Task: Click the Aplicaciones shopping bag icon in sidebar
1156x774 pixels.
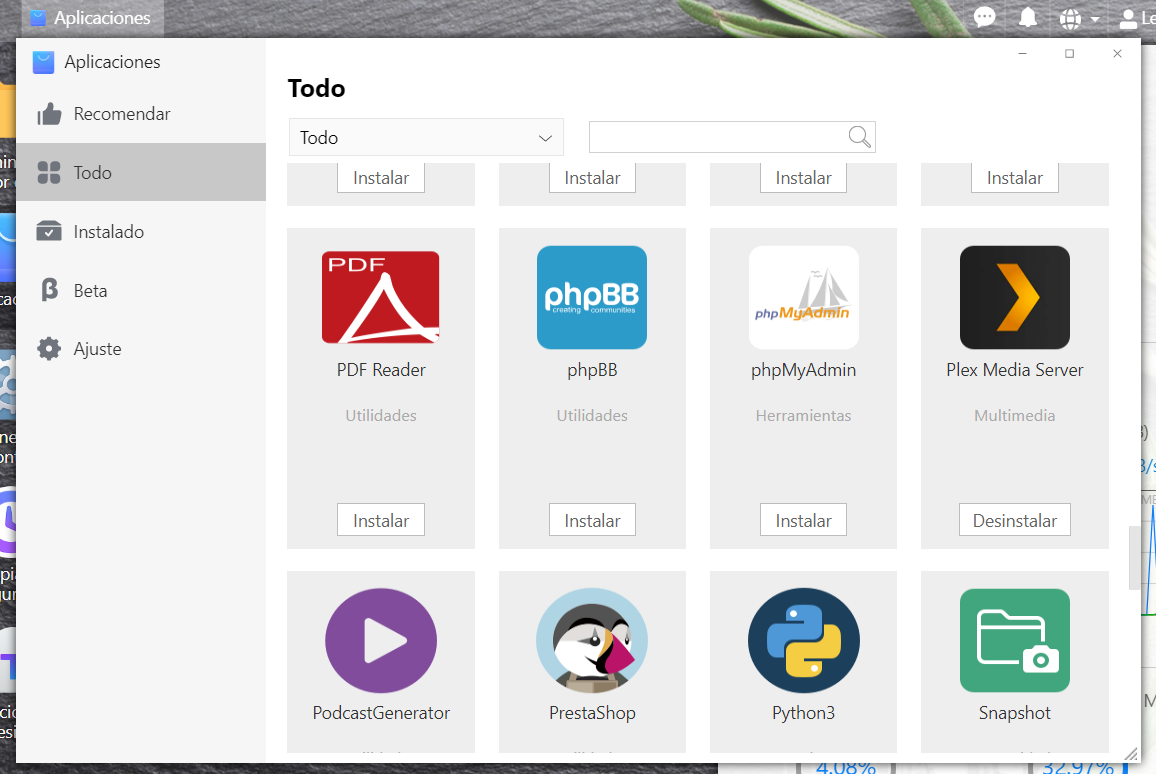Action: pos(43,62)
